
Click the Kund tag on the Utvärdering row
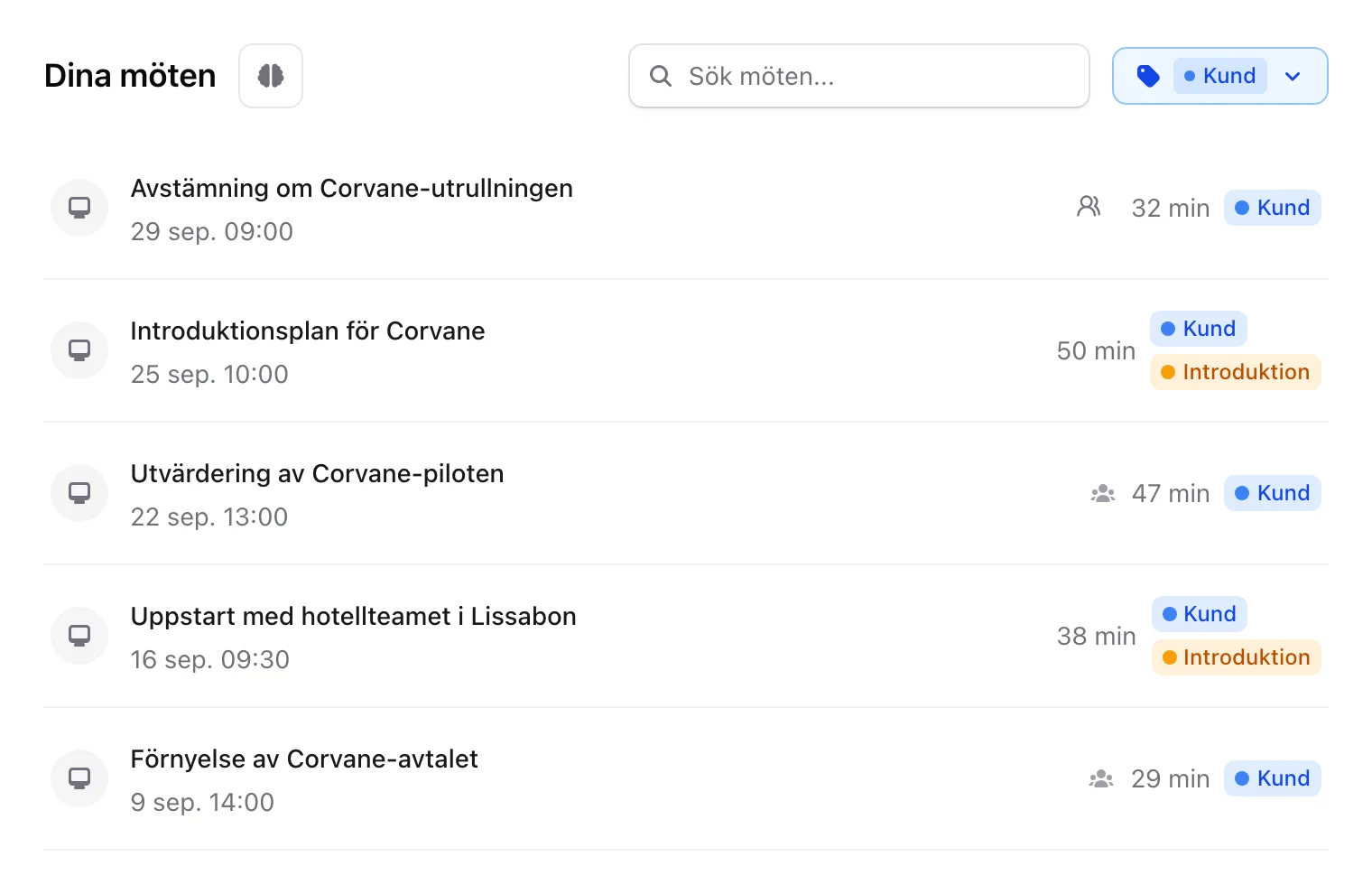pyautogui.click(x=1273, y=493)
